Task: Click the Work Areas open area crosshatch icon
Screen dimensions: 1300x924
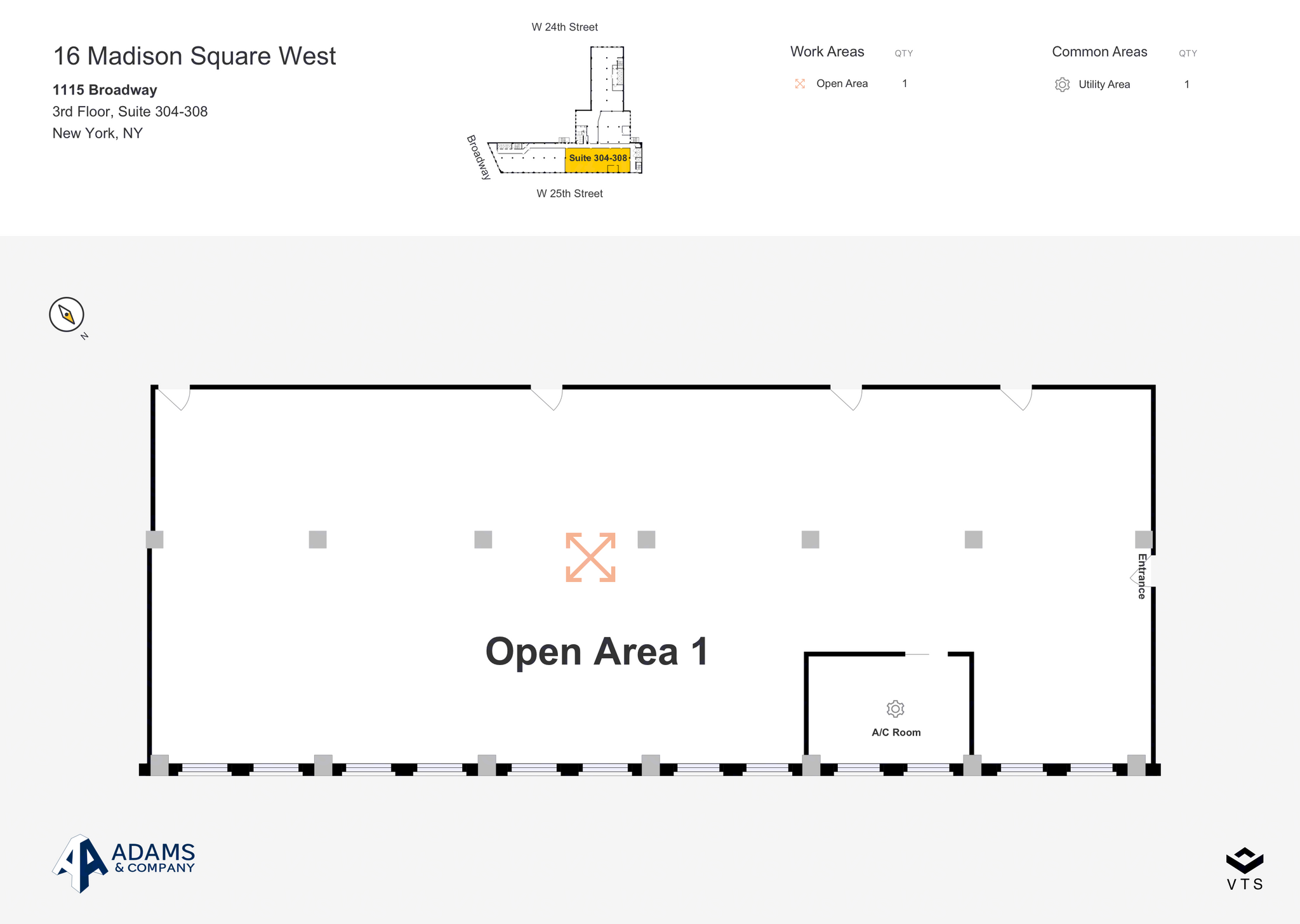Action: (x=799, y=83)
